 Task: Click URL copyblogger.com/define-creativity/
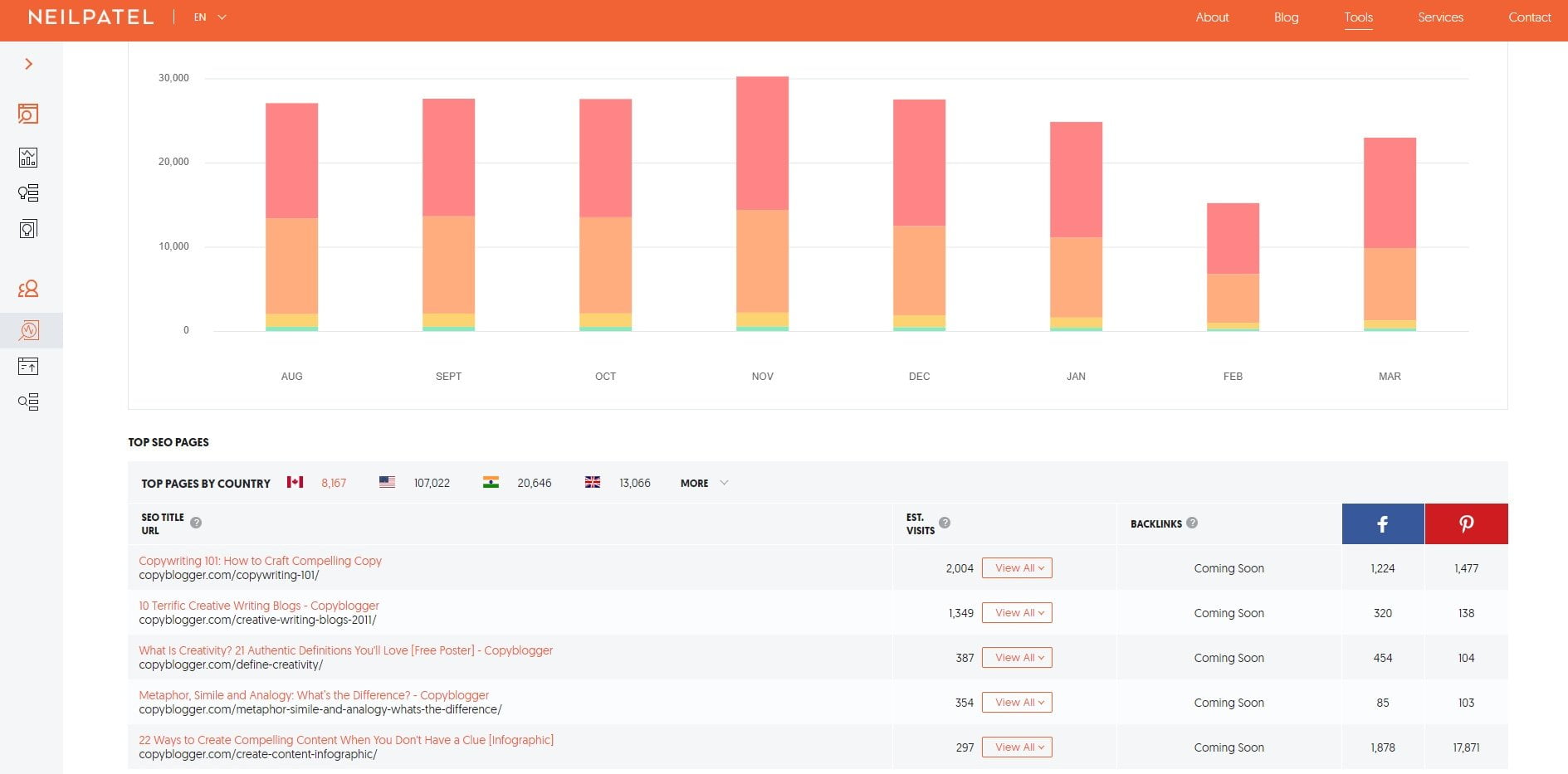pos(231,664)
